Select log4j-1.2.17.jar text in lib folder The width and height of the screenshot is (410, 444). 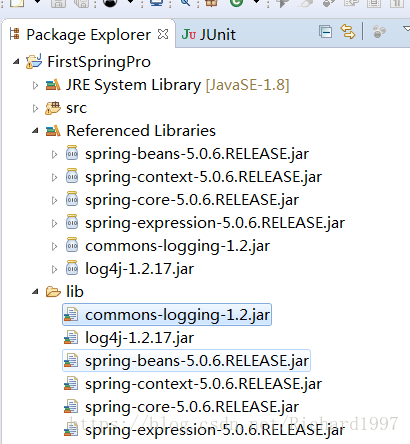click(139, 338)
